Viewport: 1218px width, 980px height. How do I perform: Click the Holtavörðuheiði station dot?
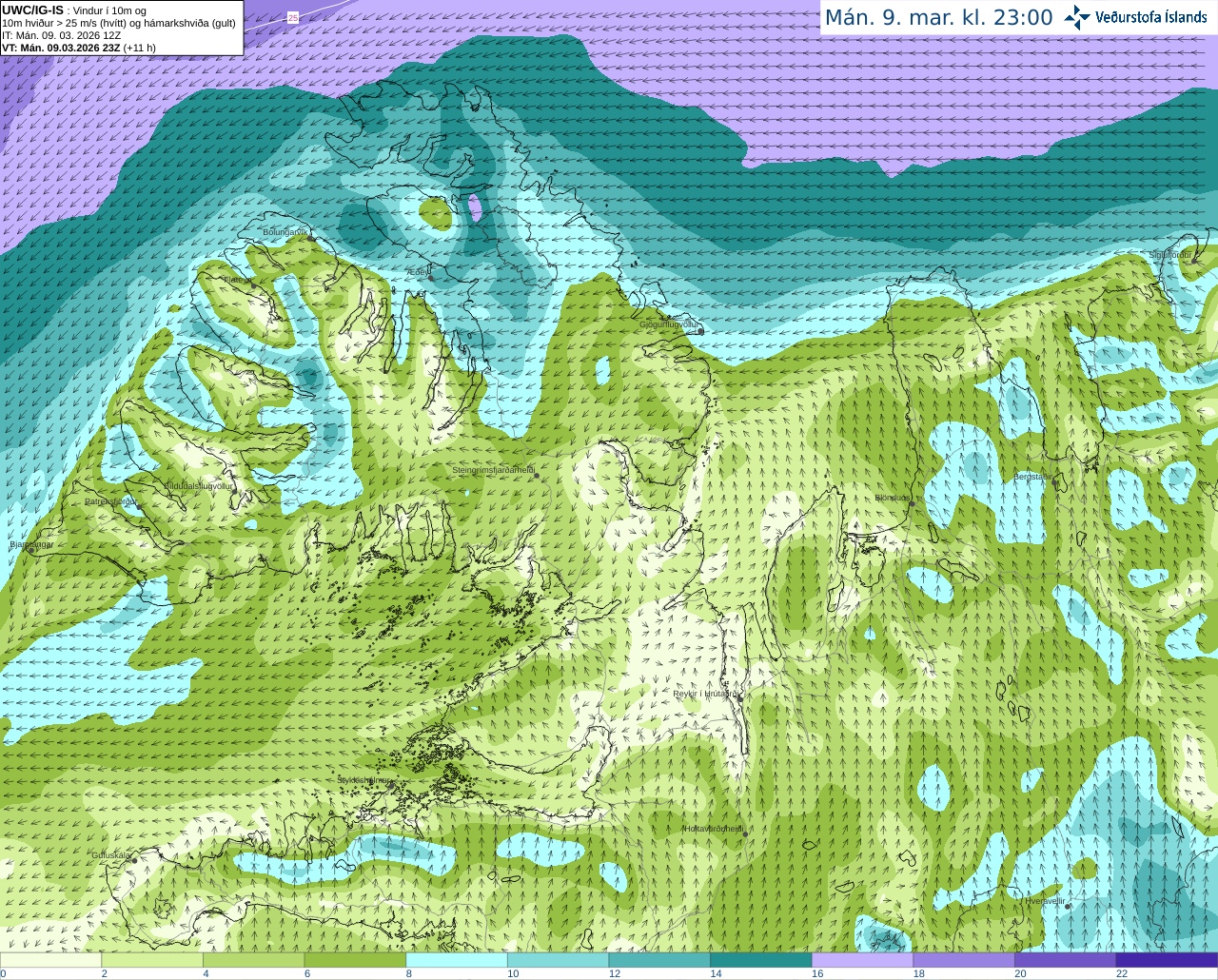(745, 834)
